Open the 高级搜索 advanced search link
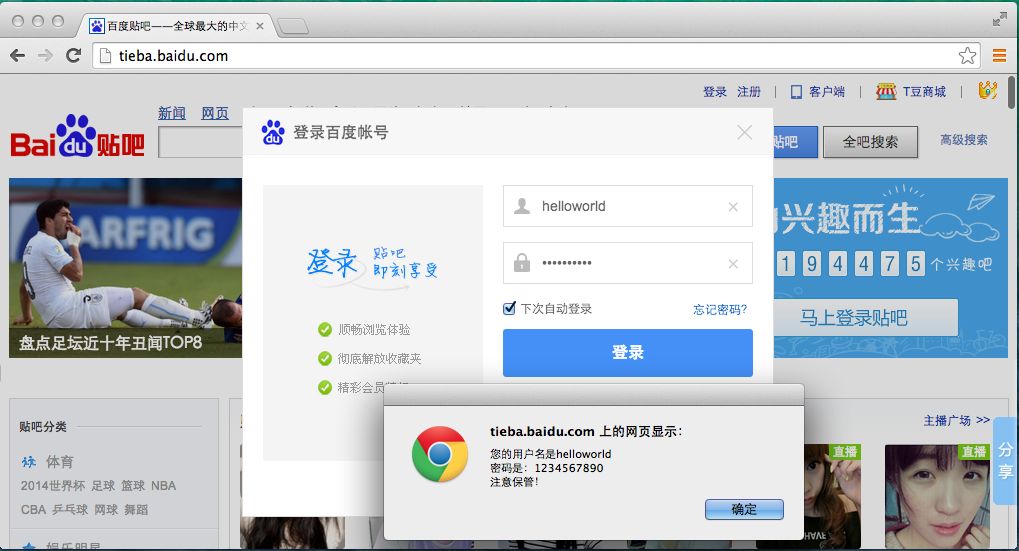Image resolution: width=1019 pixels, height=551 pixels. pos(963,141)
